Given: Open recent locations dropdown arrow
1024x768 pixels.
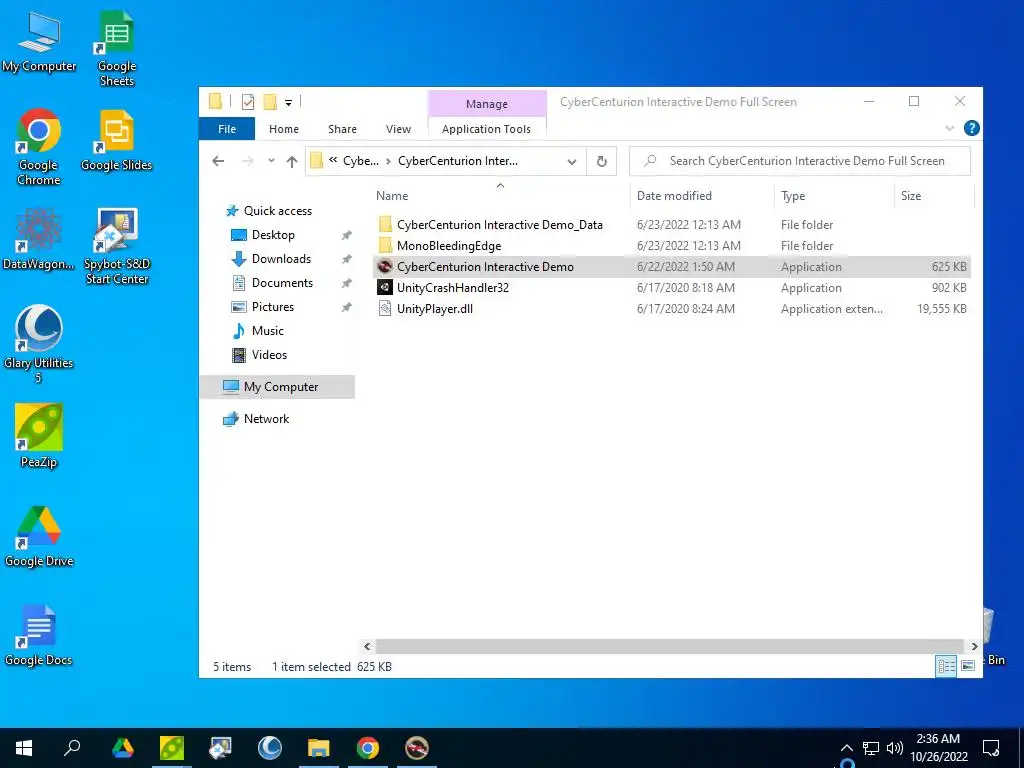Looking at the screenshot, I should 271,161.
